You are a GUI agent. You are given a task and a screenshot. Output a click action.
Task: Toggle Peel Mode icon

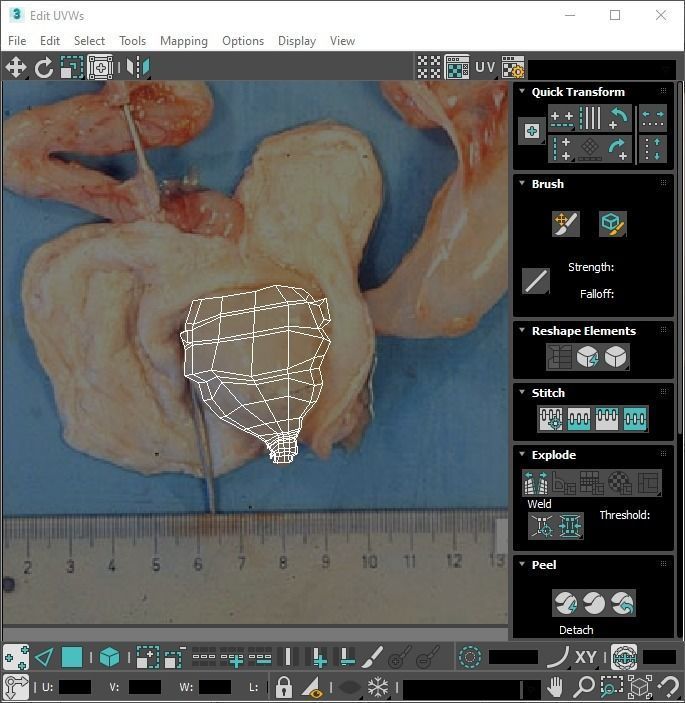pyautogui.click(x=594, y=603)
